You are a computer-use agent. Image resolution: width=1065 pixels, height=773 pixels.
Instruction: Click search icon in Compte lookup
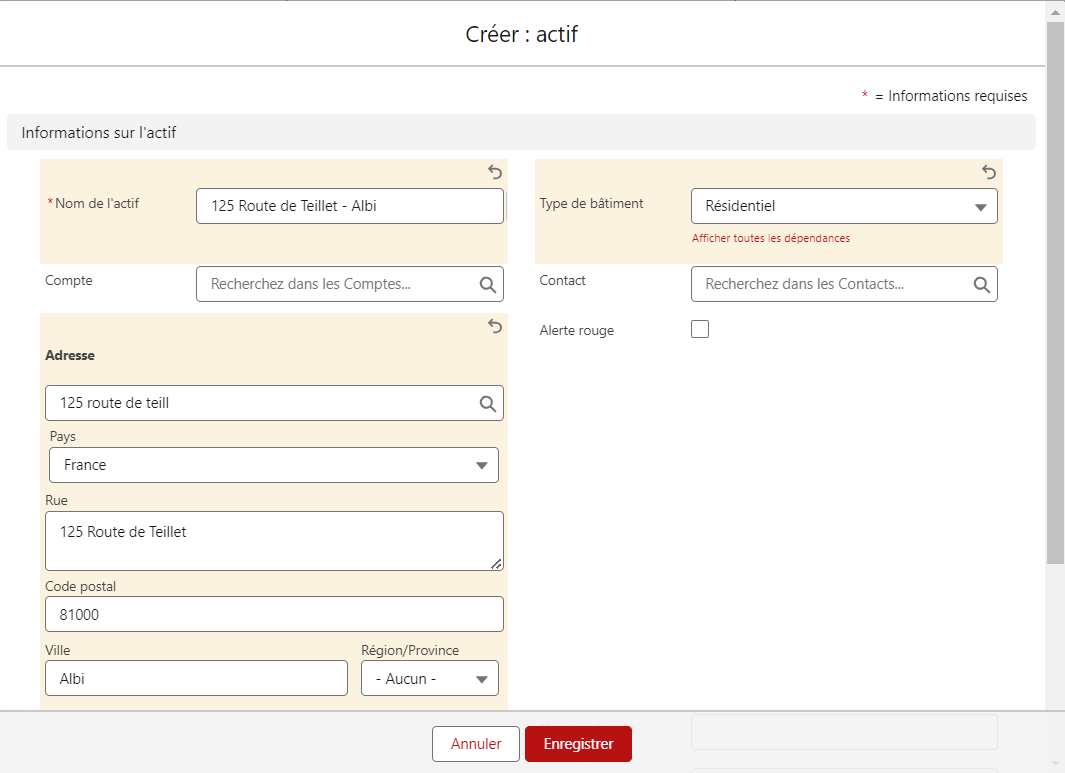[488, 285]
